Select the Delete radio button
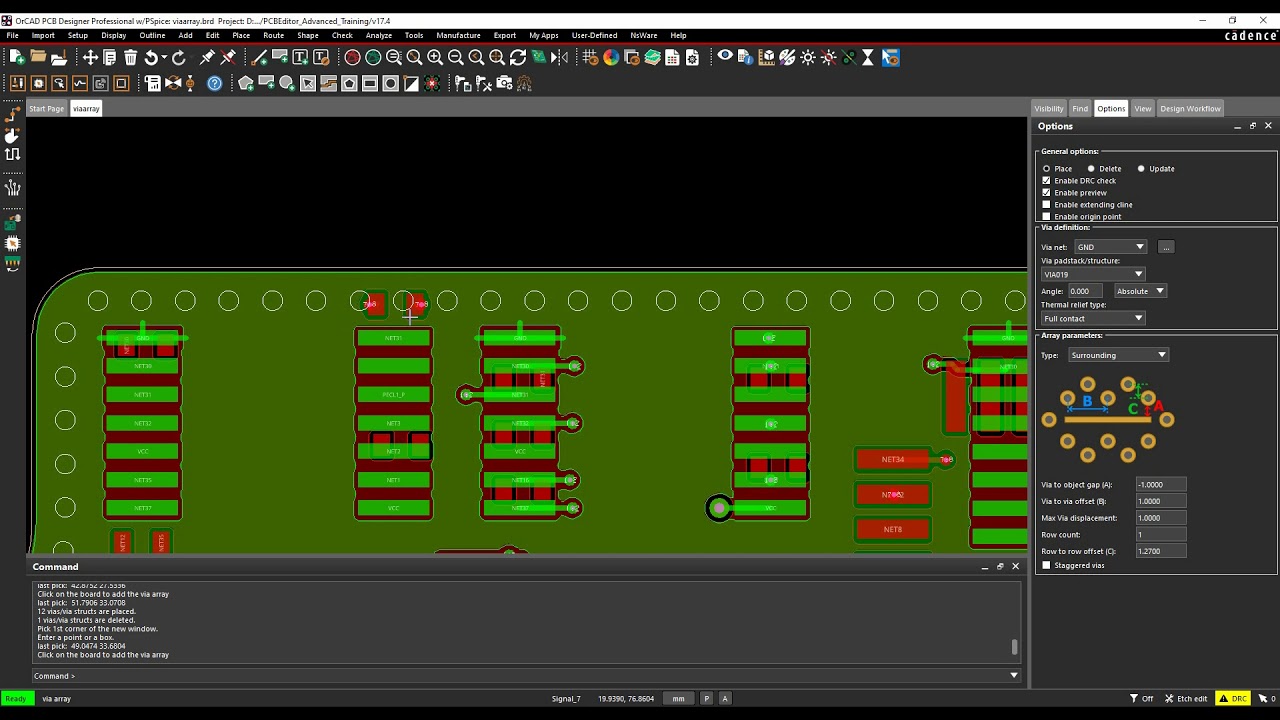Image resolution: width=1280 pixels, height=720 pixels. pyautogui.click(x=1091, y=169)
